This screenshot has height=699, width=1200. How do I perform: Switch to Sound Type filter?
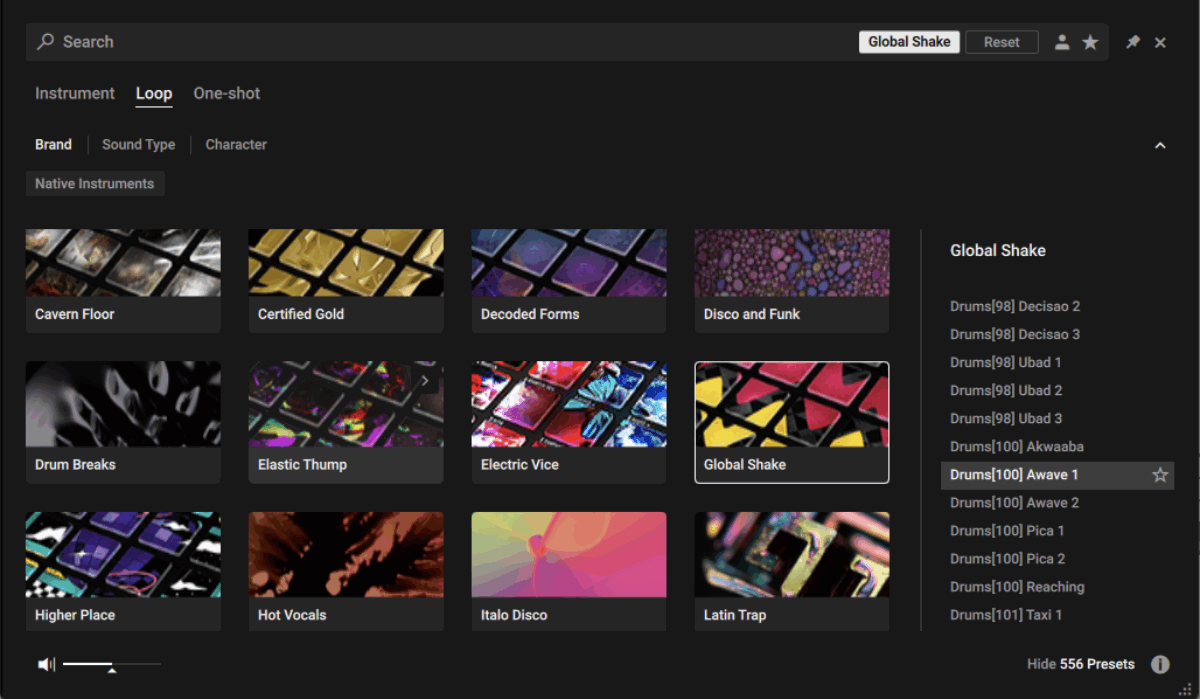[x=138, y=145]
